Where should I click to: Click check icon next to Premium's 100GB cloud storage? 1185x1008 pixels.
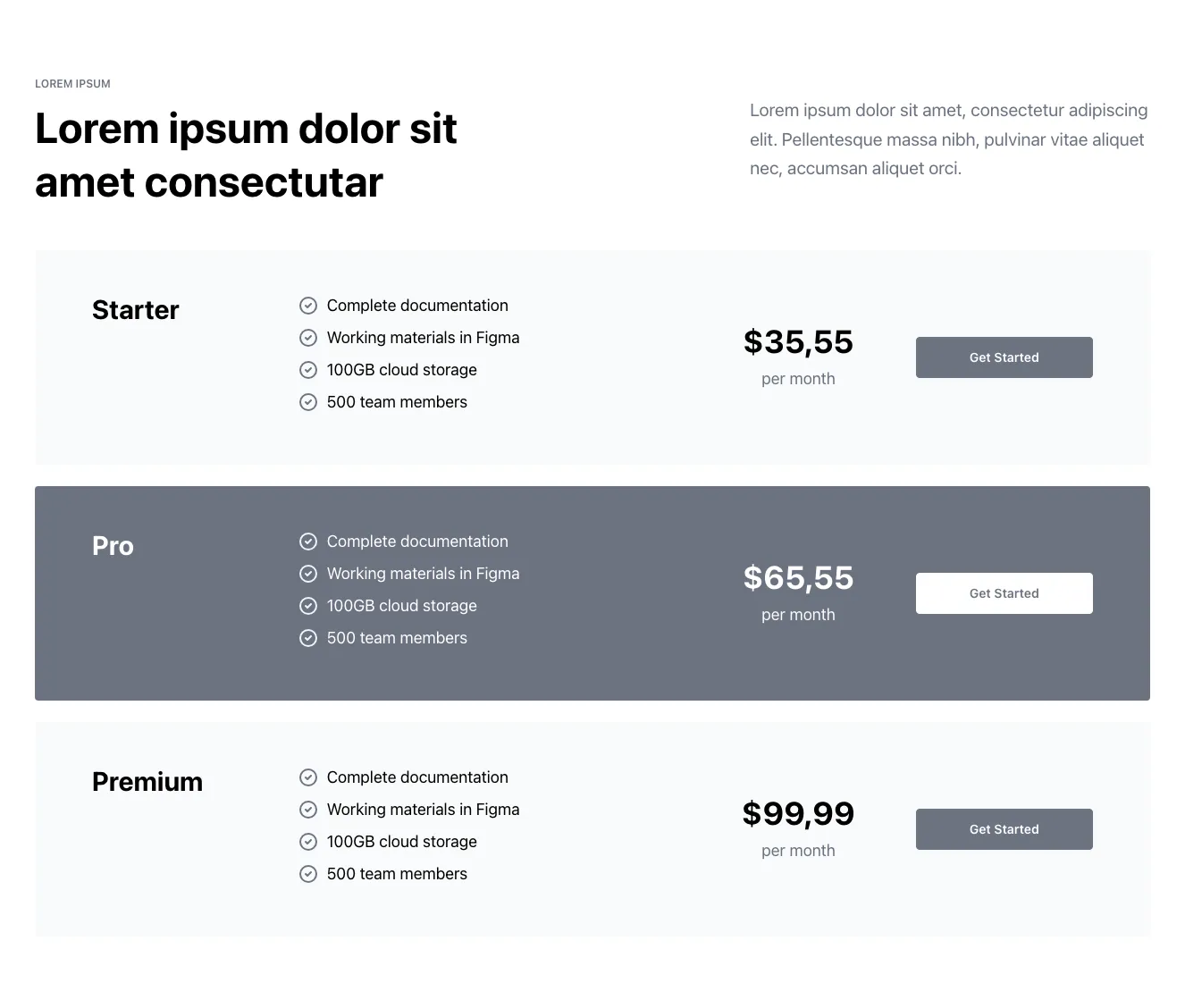[x=308, y=842]
